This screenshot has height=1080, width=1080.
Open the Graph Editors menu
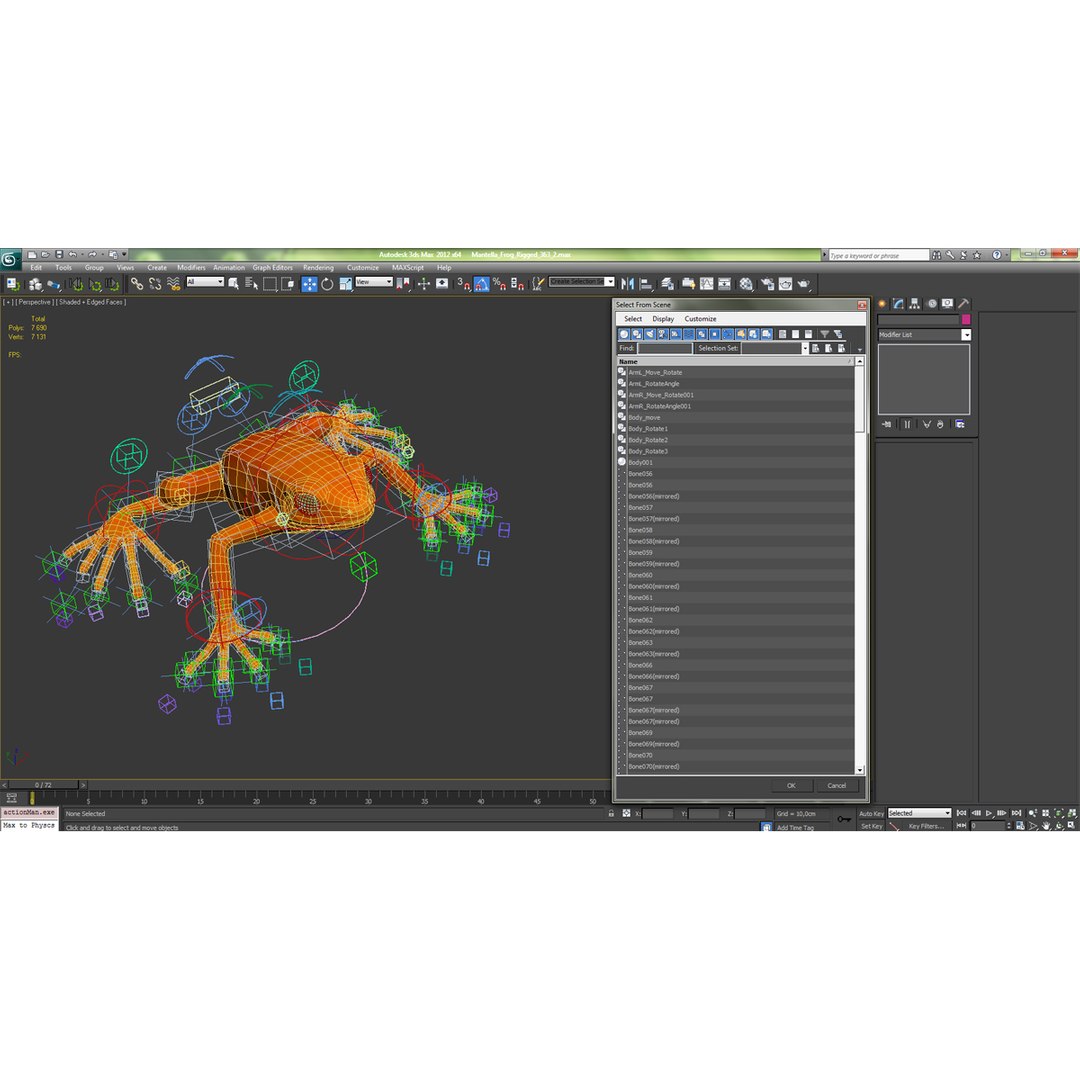coord(273,267)
